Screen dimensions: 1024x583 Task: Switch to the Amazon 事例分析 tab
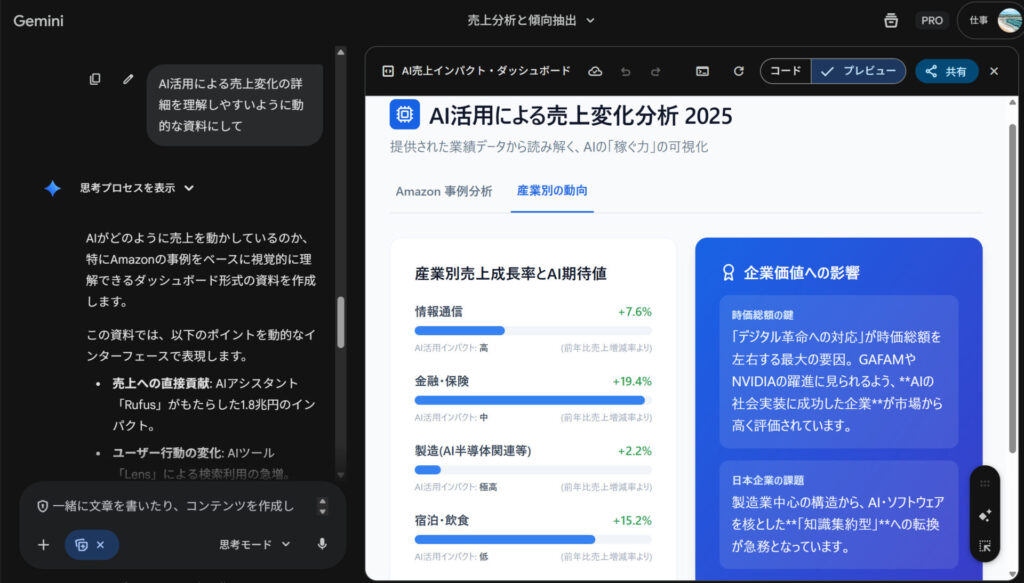443,191
